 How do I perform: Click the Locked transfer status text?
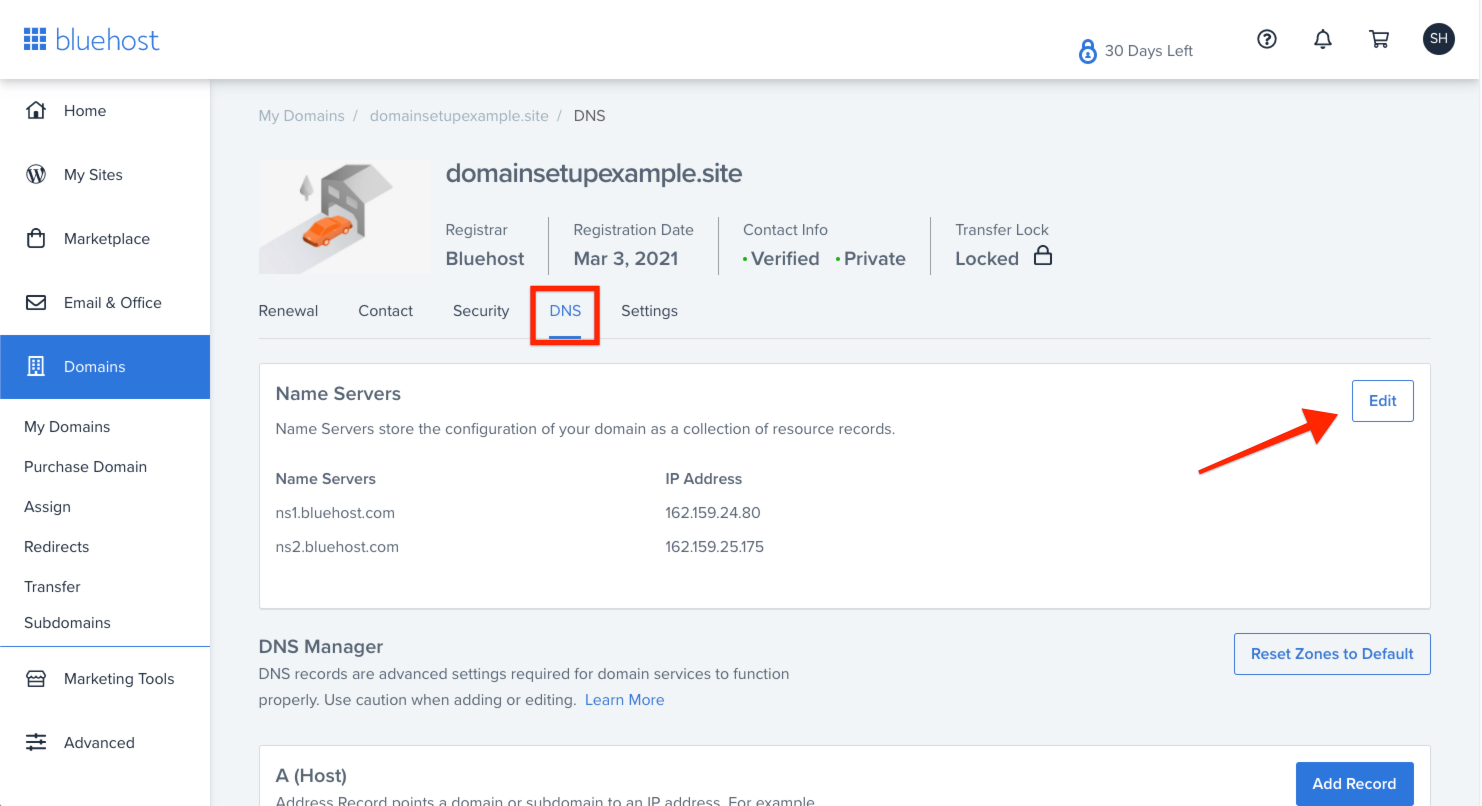tap(987, 259)
